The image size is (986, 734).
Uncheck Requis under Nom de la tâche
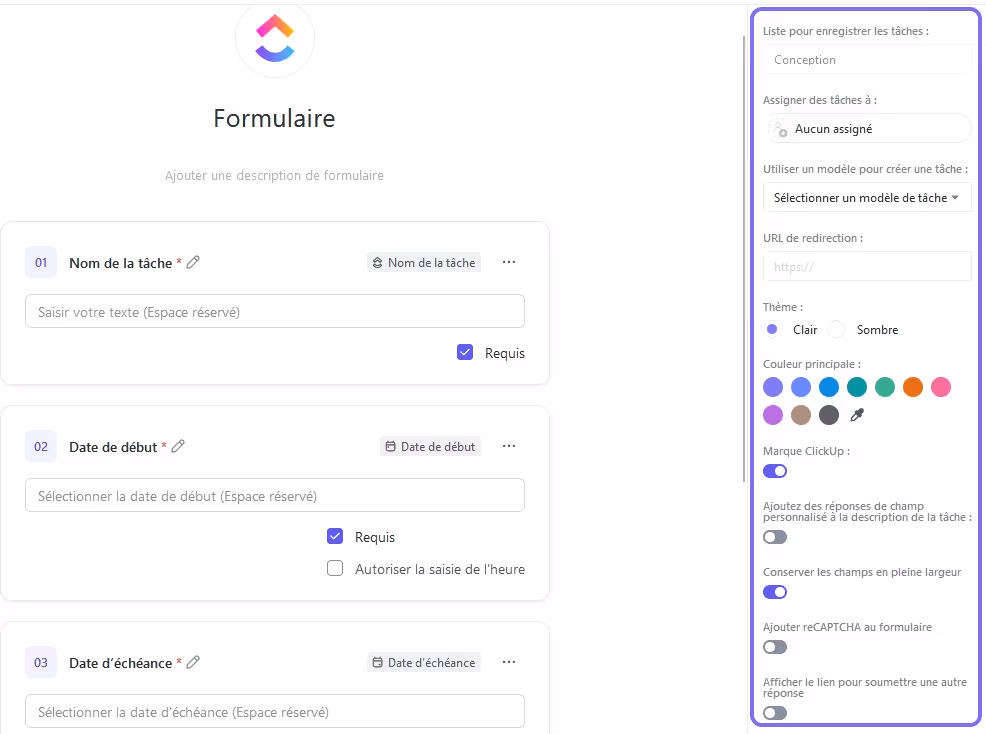(465, 352)
